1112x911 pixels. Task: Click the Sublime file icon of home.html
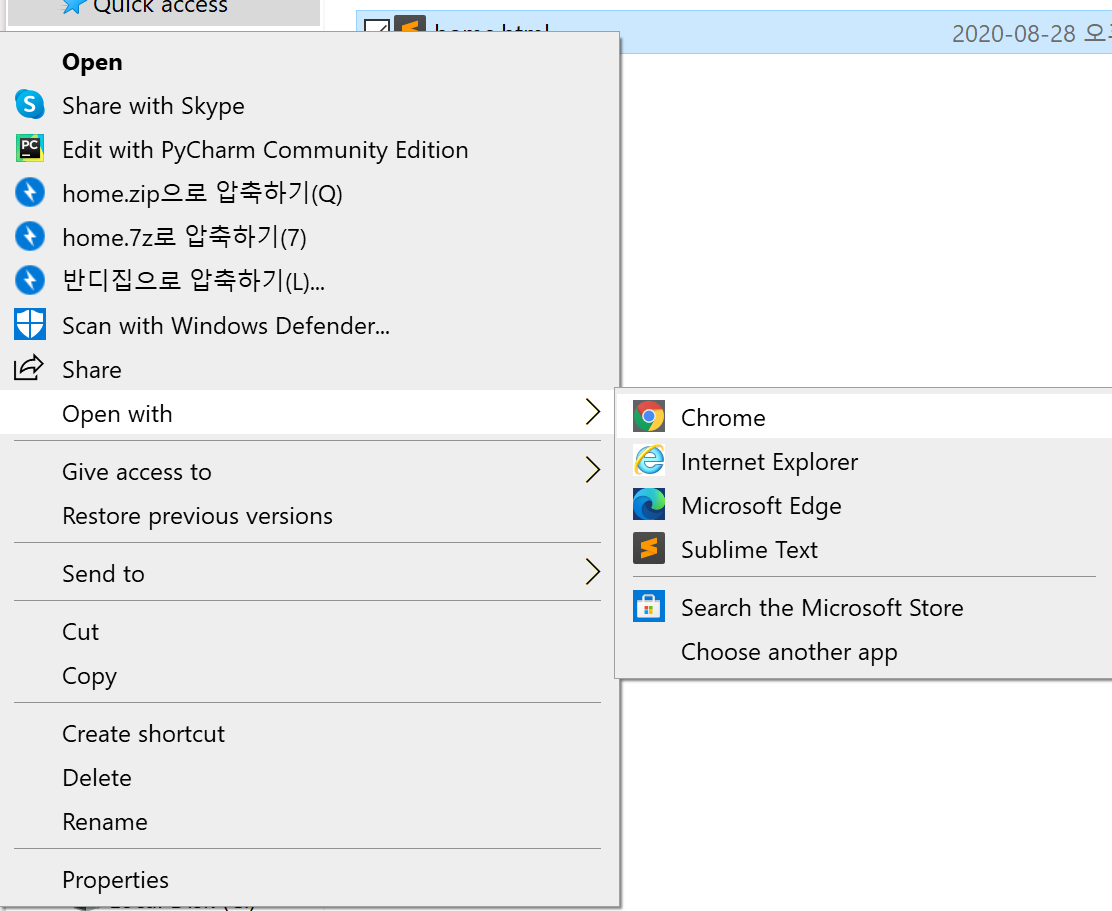tap(410, 25)
